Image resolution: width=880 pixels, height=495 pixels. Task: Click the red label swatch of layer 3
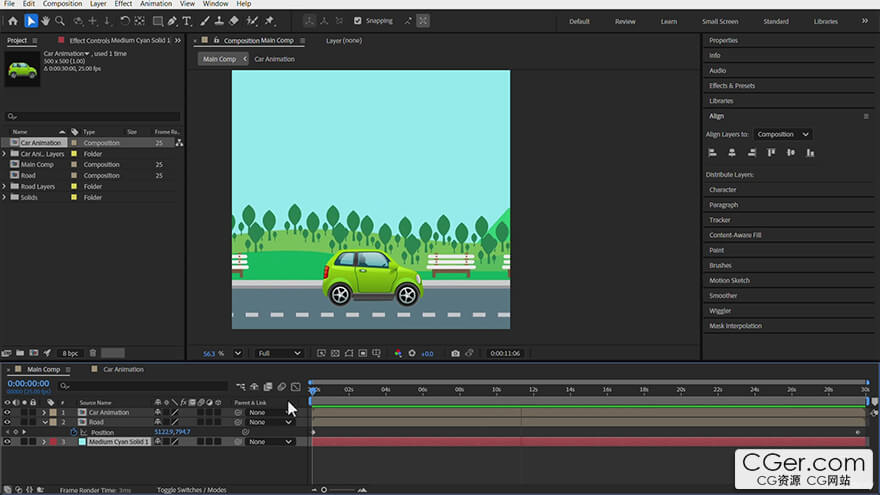53,441
